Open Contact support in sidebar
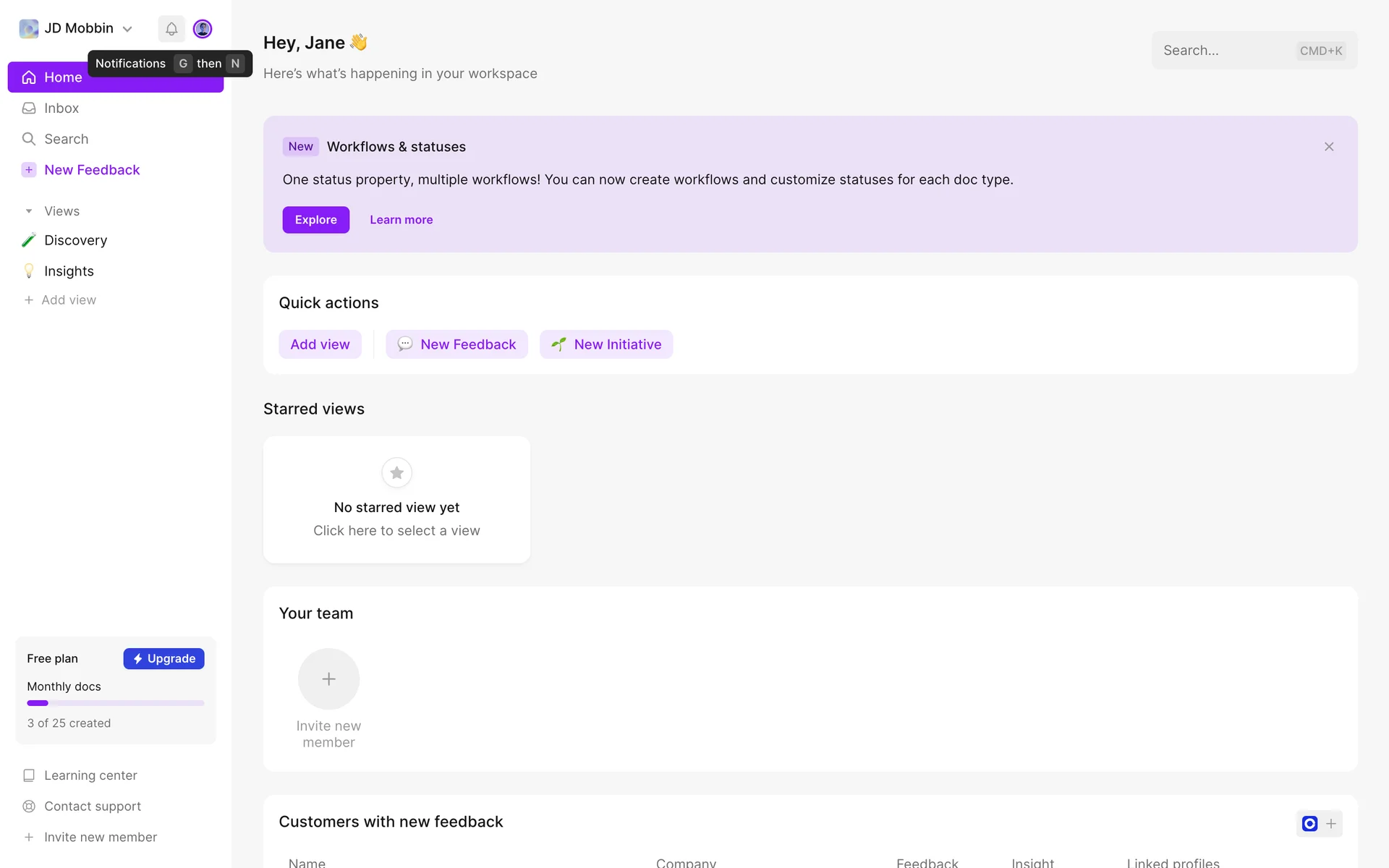 tap(93, 806)
